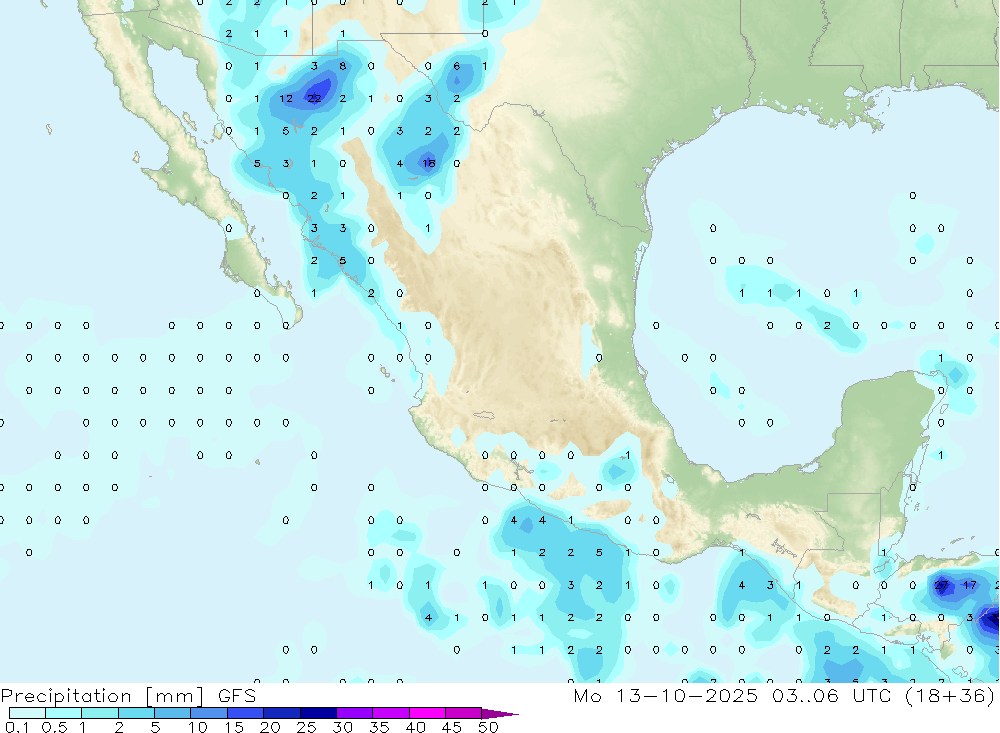Click the 40–45 mm magenta legend swatch
Viewport: 1000px width, 733px height.
click(427, 713)
